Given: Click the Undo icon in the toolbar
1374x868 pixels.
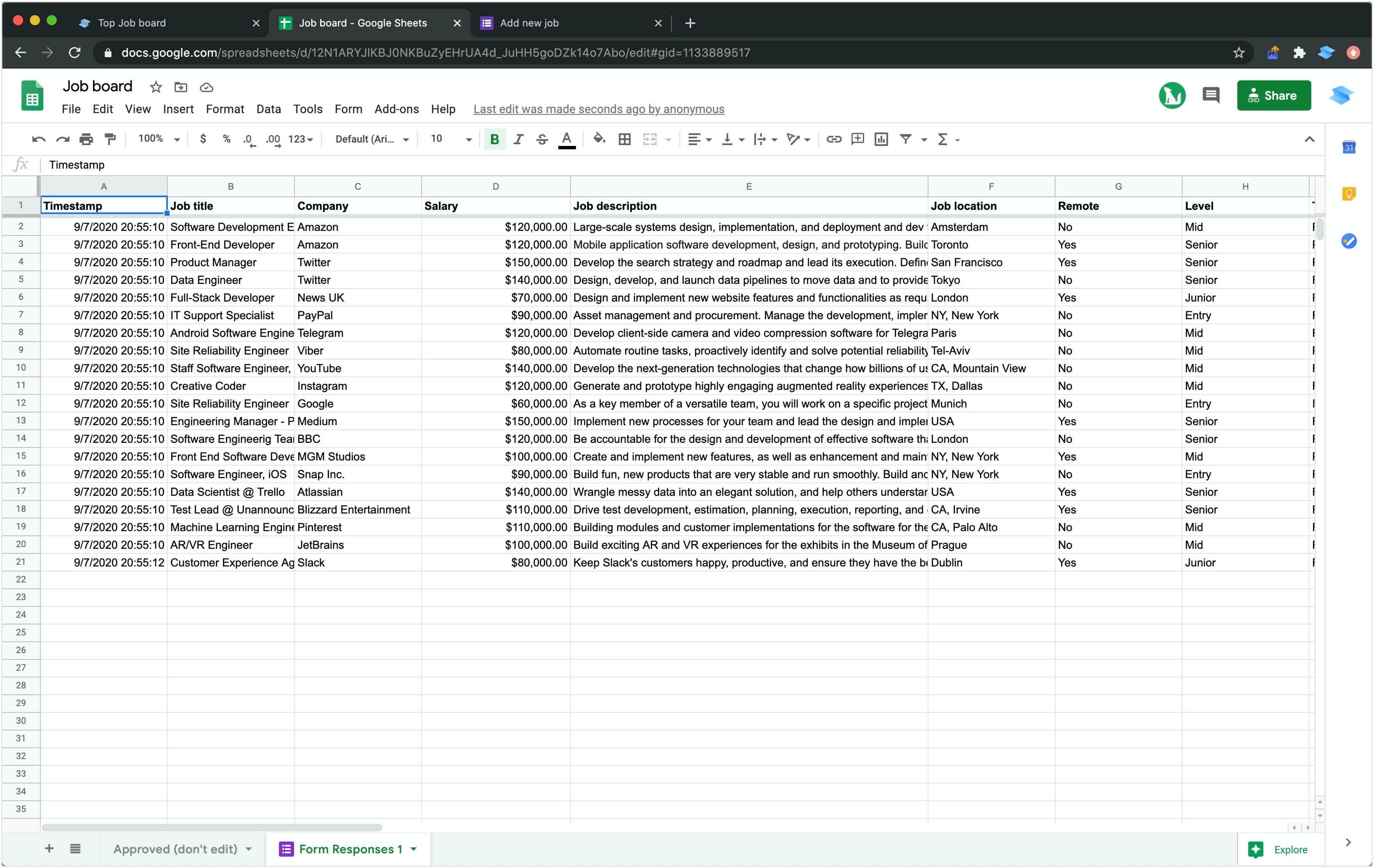Looking at the screenshot, I should tap(38, 139).
